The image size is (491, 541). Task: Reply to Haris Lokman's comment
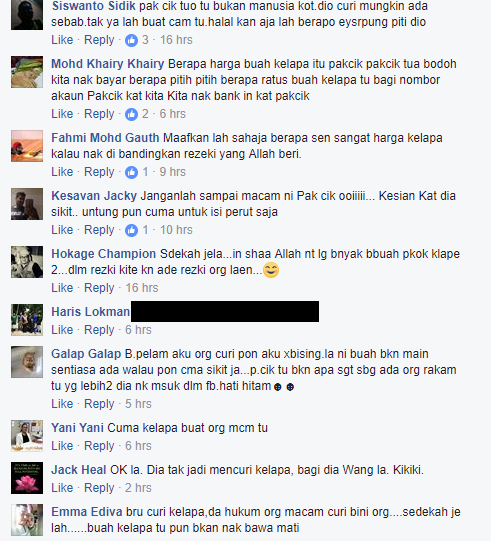coord(99,330)
